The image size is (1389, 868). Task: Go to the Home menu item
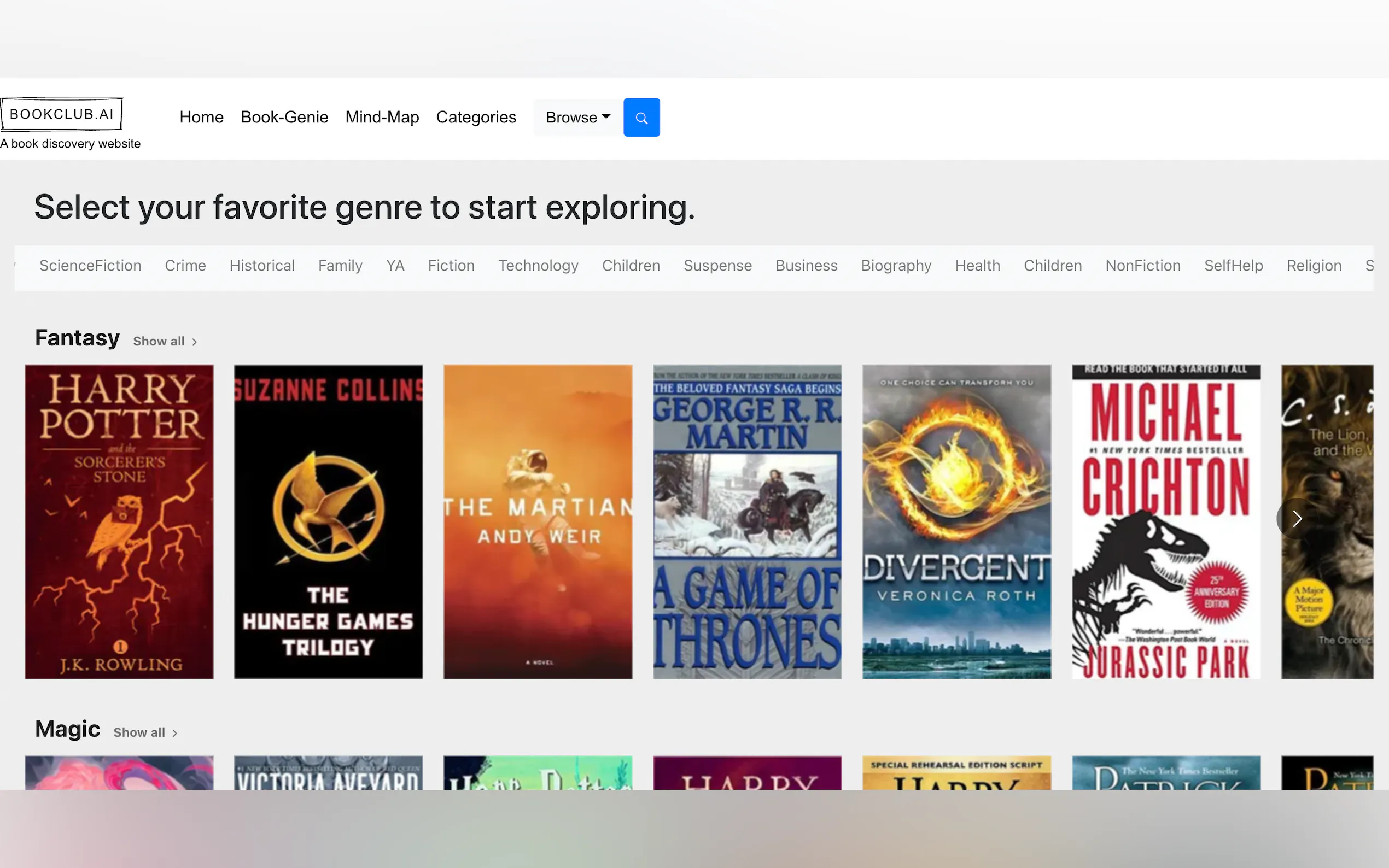tap(201, 117)
